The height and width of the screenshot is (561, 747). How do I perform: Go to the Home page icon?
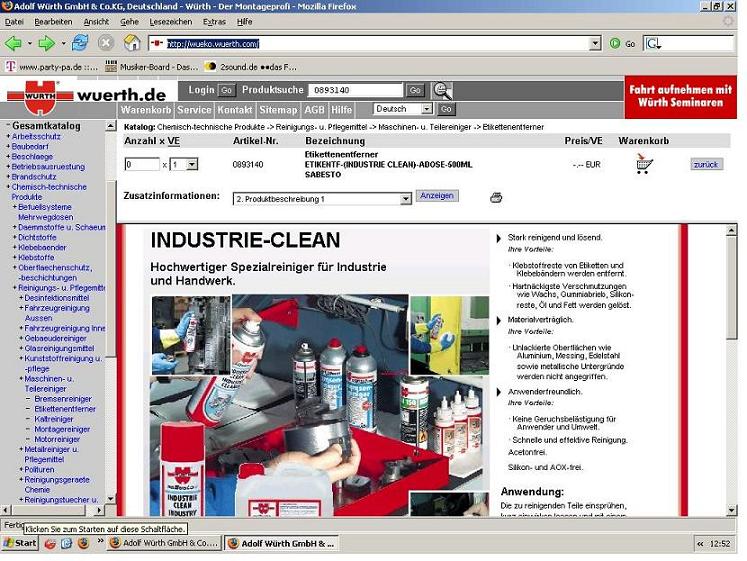click(132, 43)
